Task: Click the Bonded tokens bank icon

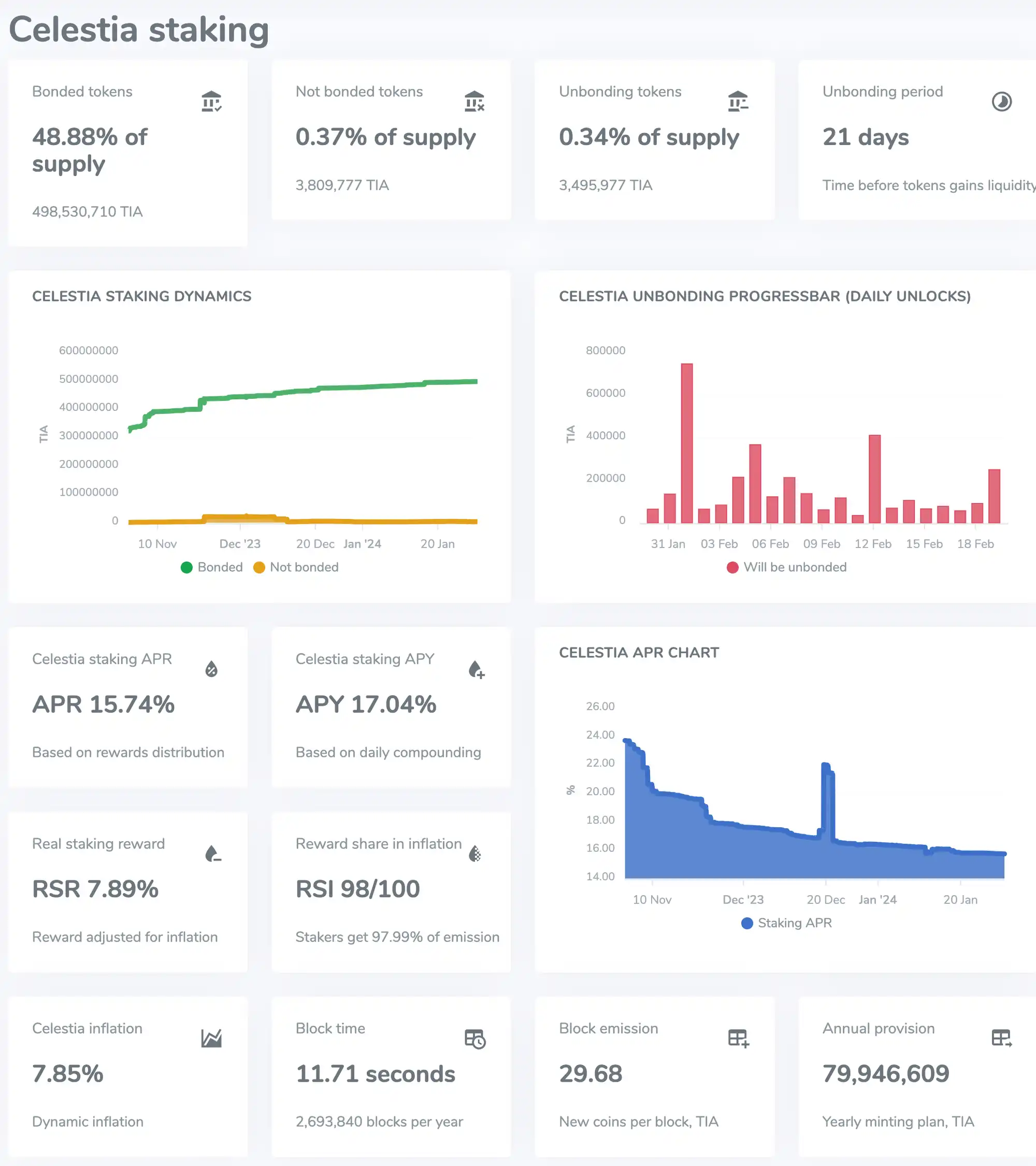Action: [211, 102]
